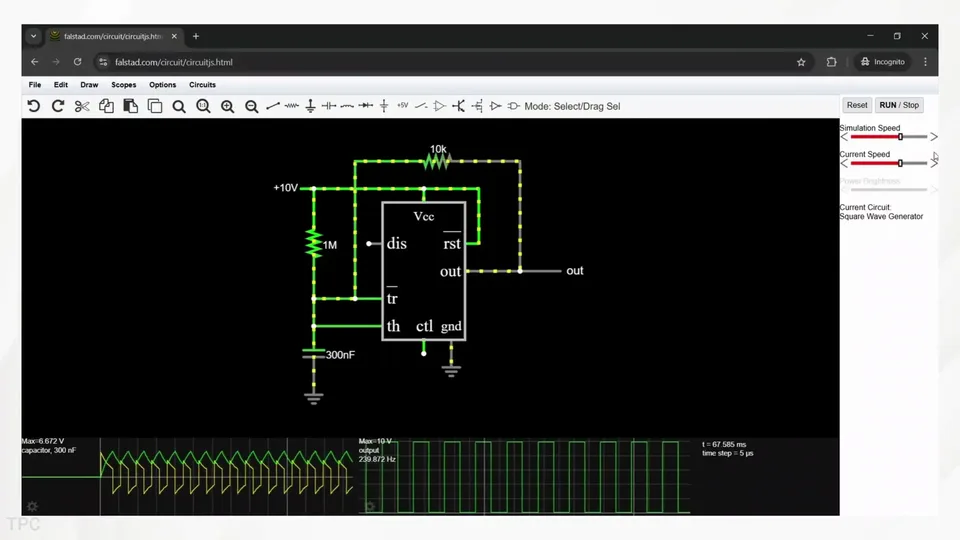Open the Edit menu
Viewport: 960px width, 540px height.
(x=61, y=84)
